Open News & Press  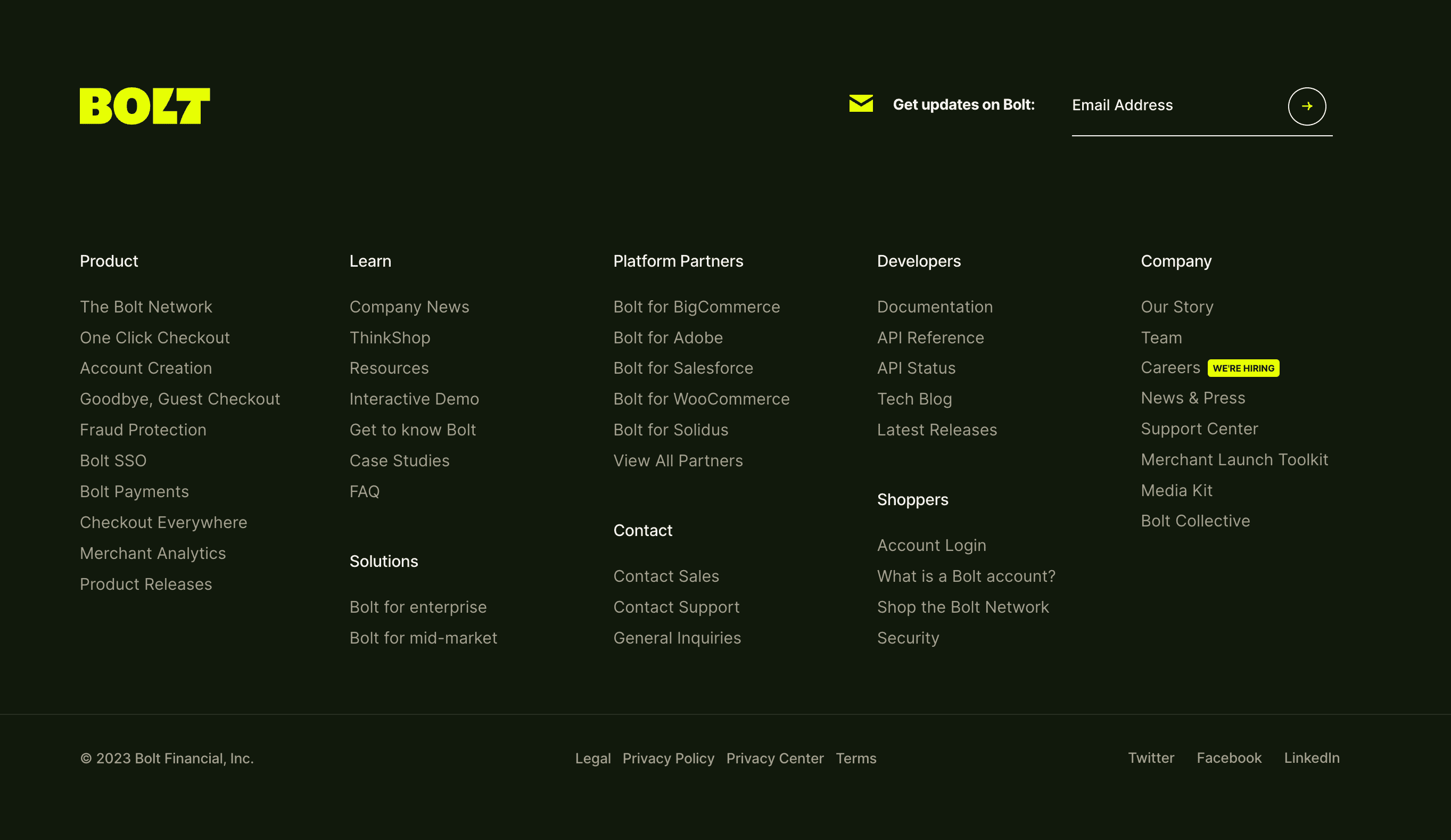tap(1193, 398)
